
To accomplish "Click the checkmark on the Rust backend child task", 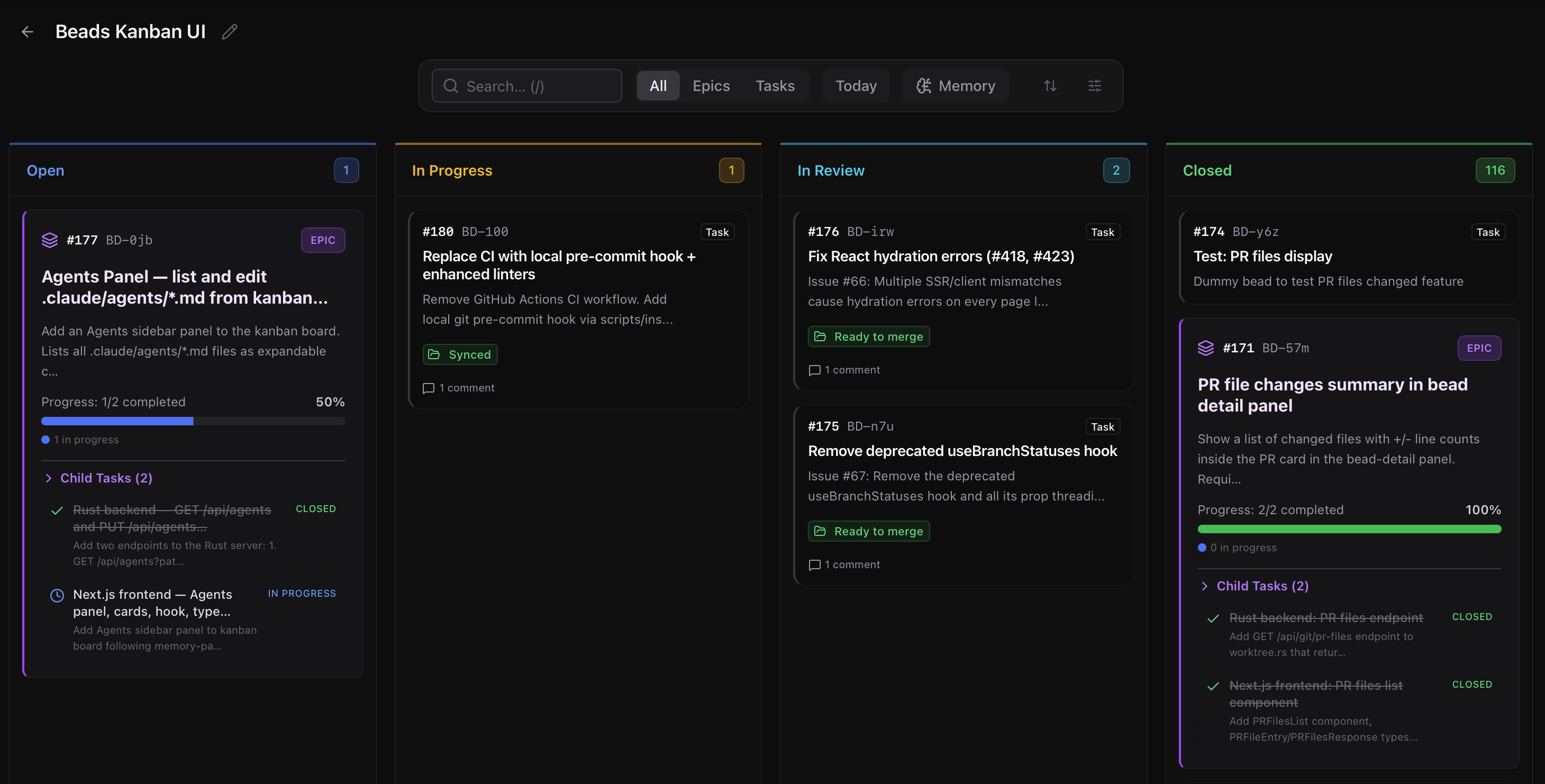I will [x=57, y=511].
